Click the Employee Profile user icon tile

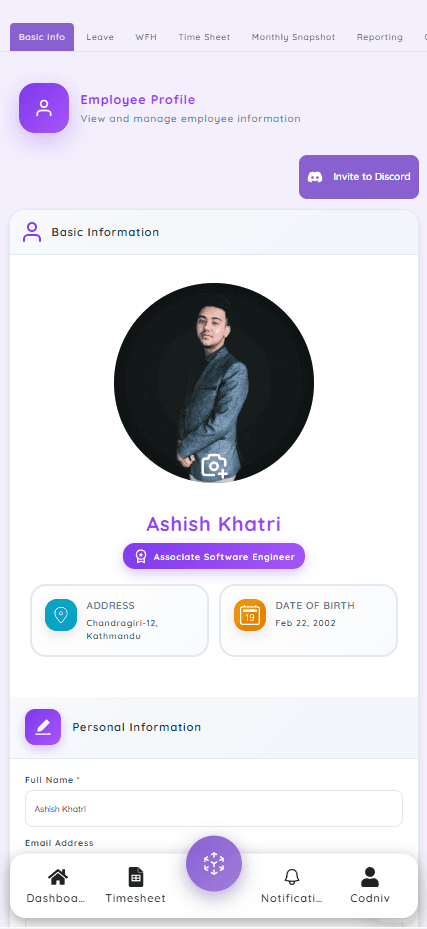coord(44,108)
